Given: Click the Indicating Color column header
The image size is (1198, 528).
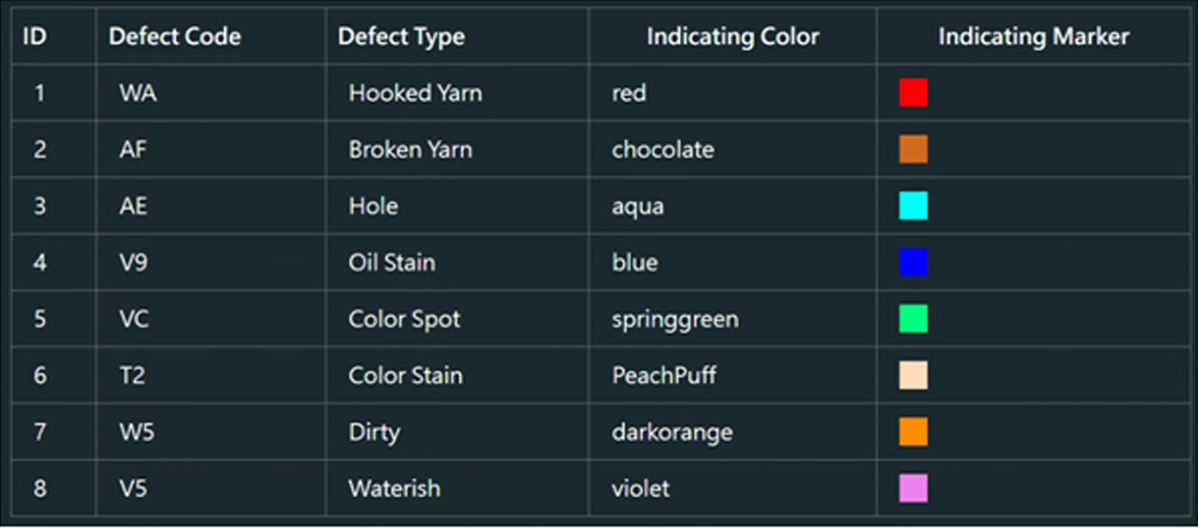Looking at the screenshot, I should tap(732, 37).
